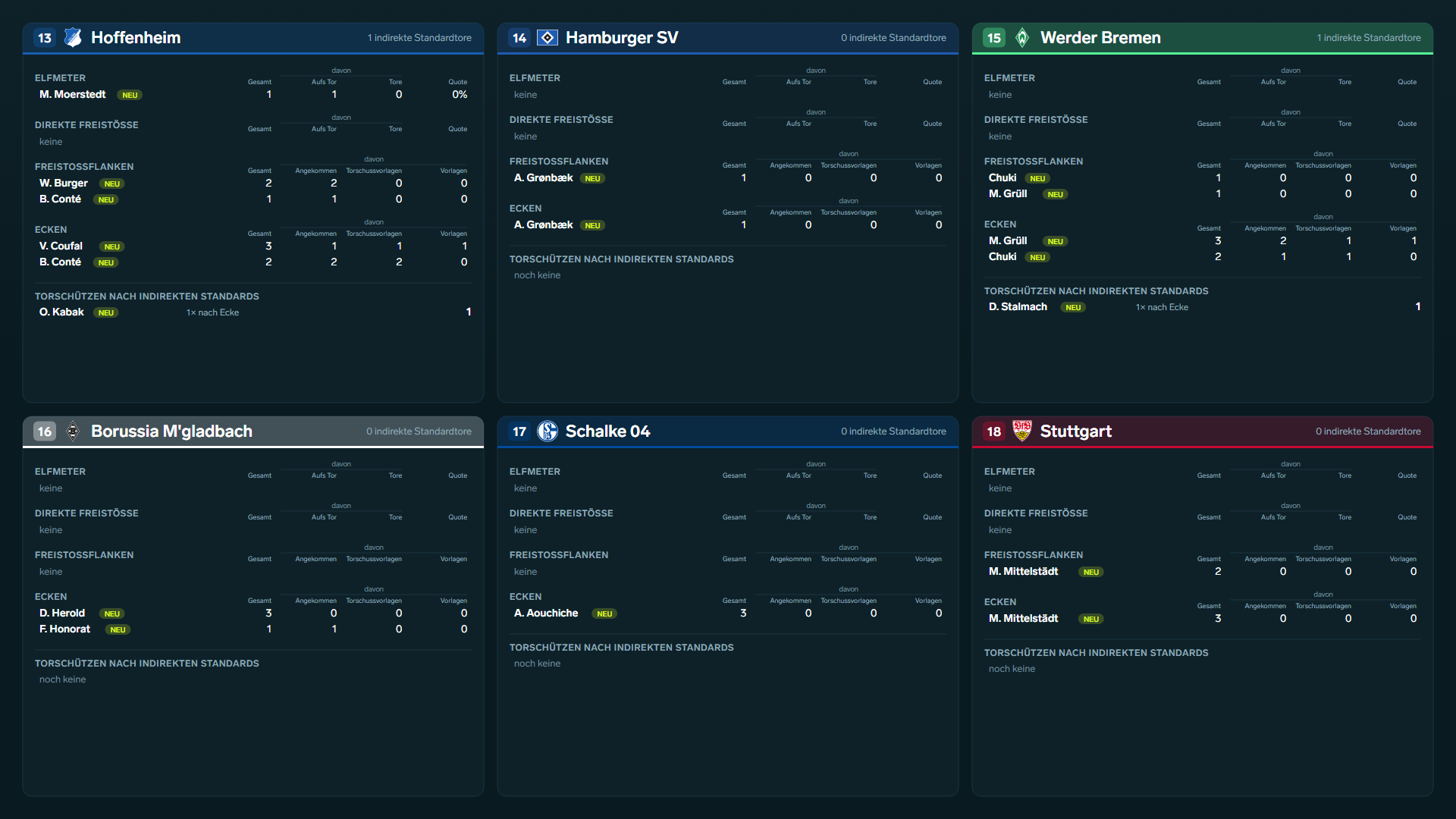The image size is (1456, 819).
Task: Click Stuttgart's TORSCHÜTZEN NACH INDIREKTEN STANDARDS heading
Action: coord(1097,653)
